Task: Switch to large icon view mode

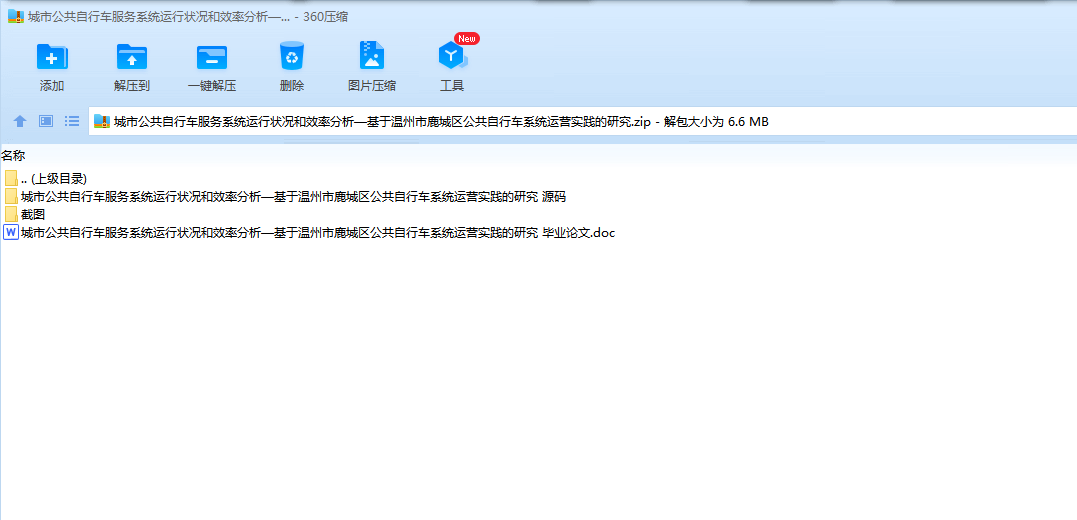Action: 46,122
